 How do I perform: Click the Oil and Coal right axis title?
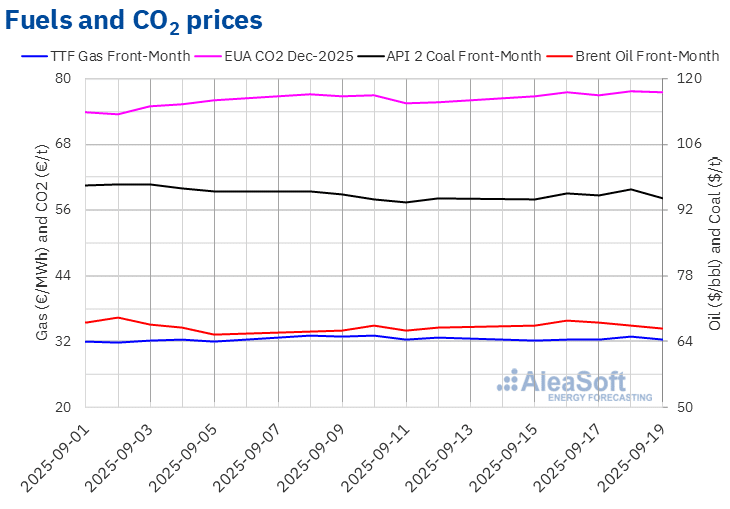coord(715,244)
